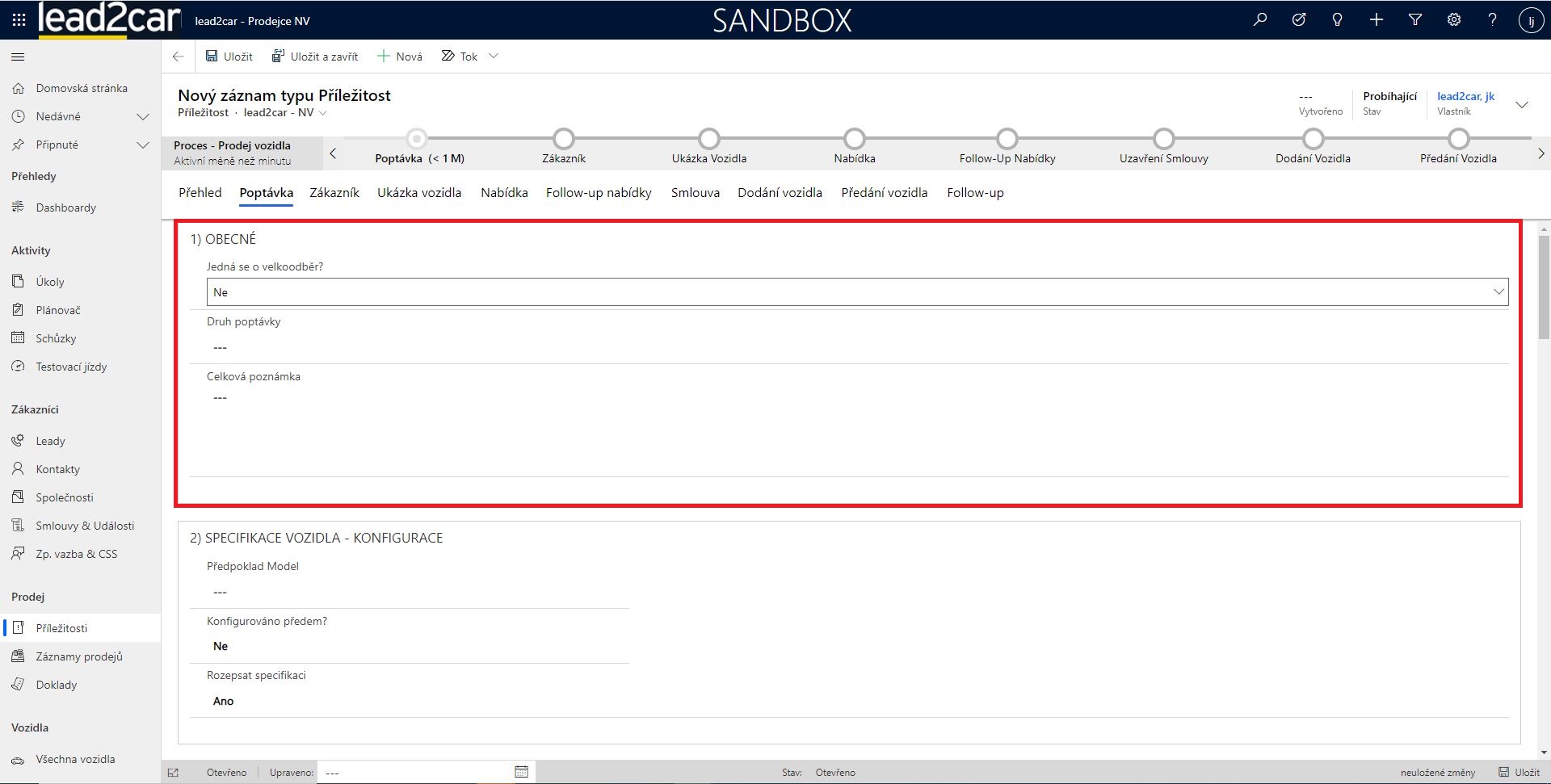Viewport: 1551px width, 784px height.
Task: Toggle the 'Rozepsat specifikaci' Ano value
Action: (x=224, y=701)
